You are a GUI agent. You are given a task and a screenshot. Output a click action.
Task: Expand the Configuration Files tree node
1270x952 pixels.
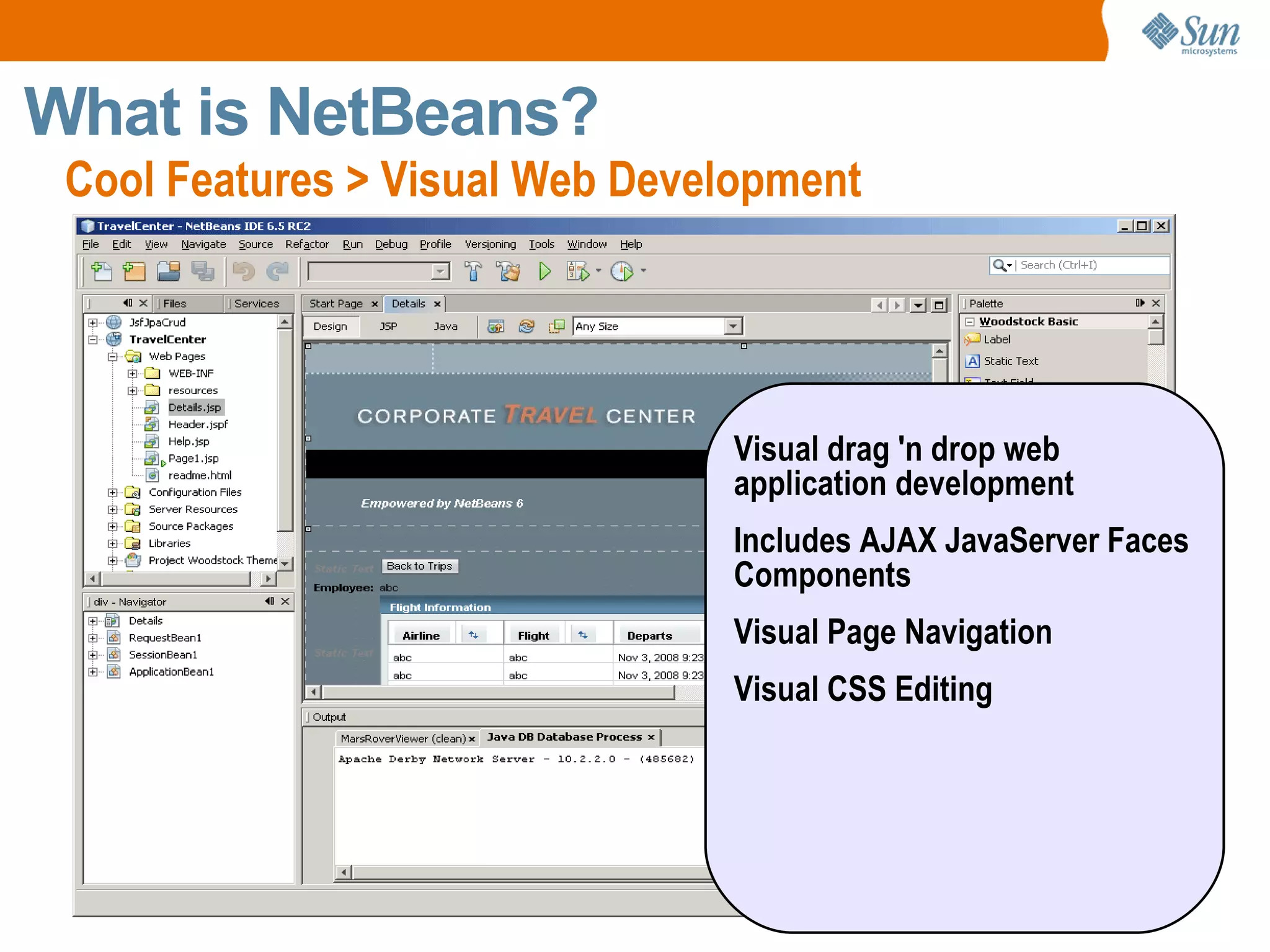(112, 492)
